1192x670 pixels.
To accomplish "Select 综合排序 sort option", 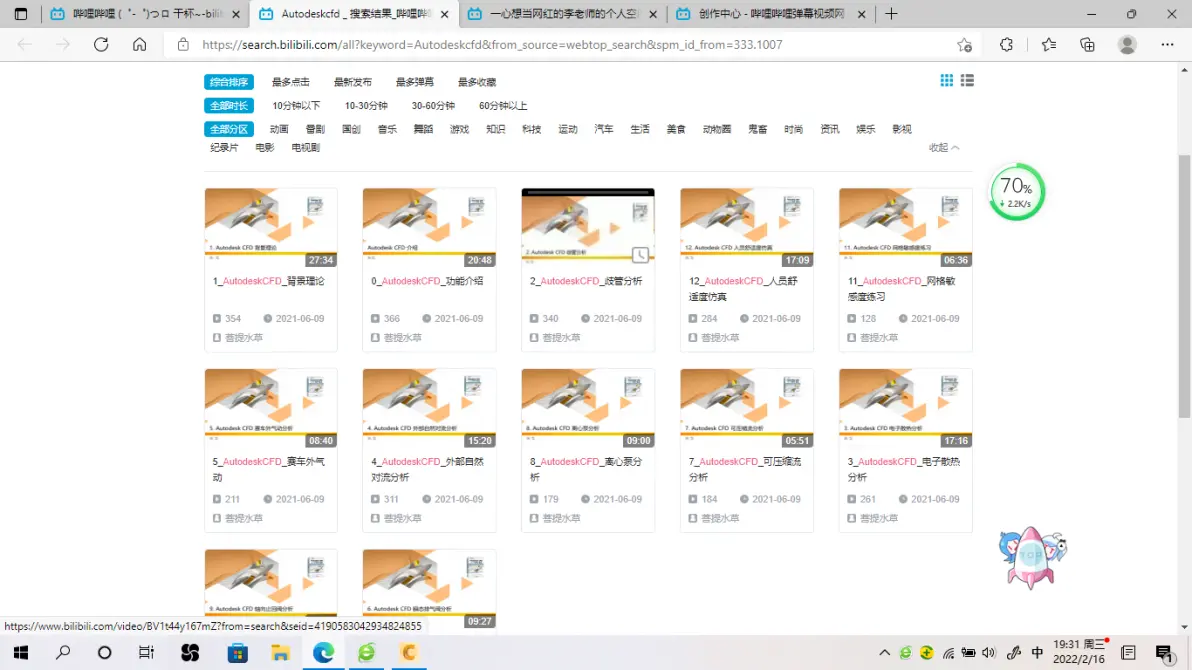I will 229,82.
